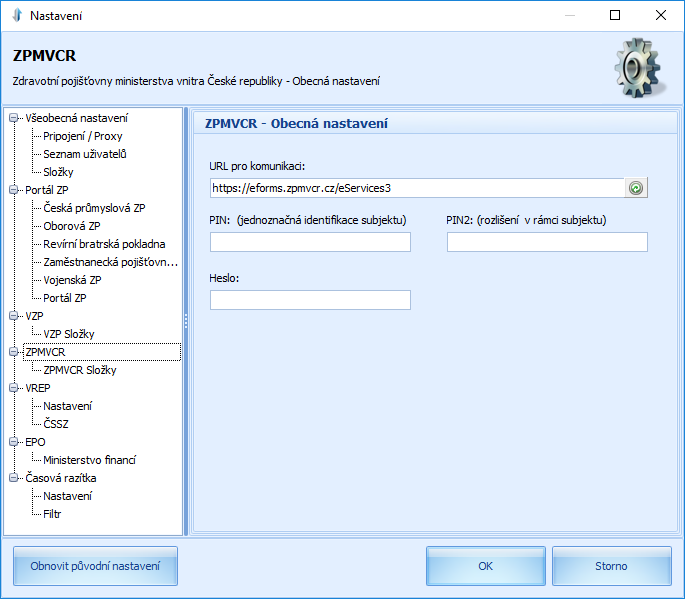The image size is (685, 599).
Task: Select Zaměstnanecká pojišťovn... tree item
Action: click(x=111, y=262)
